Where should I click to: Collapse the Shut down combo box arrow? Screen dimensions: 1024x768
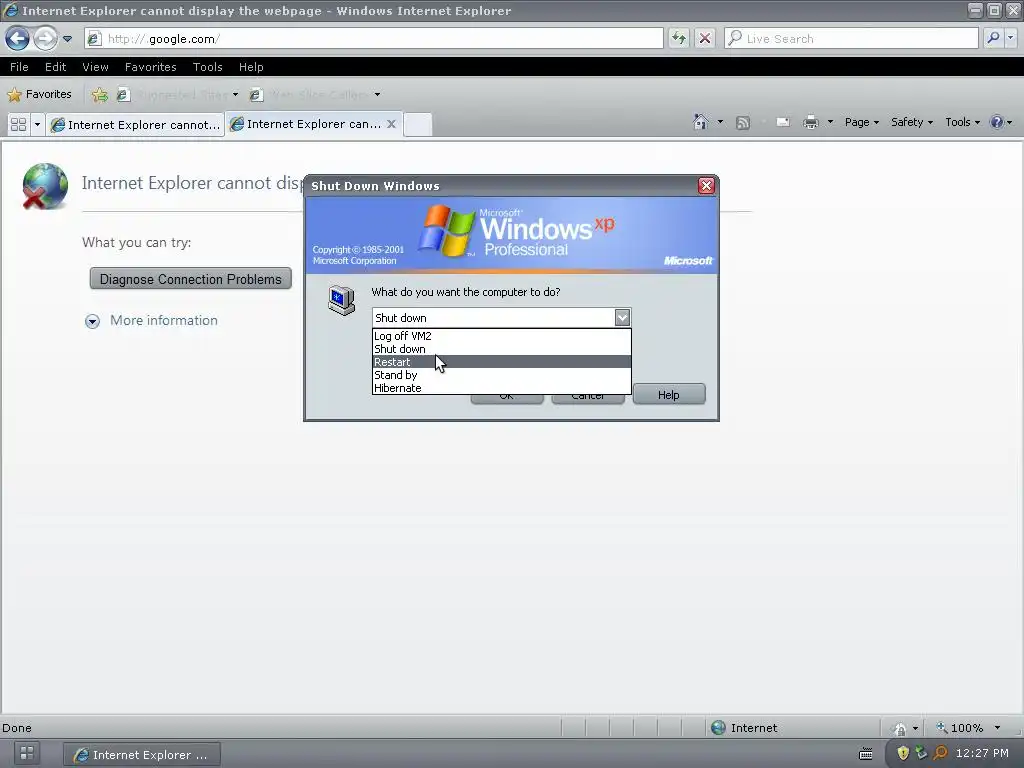point(622,318)
